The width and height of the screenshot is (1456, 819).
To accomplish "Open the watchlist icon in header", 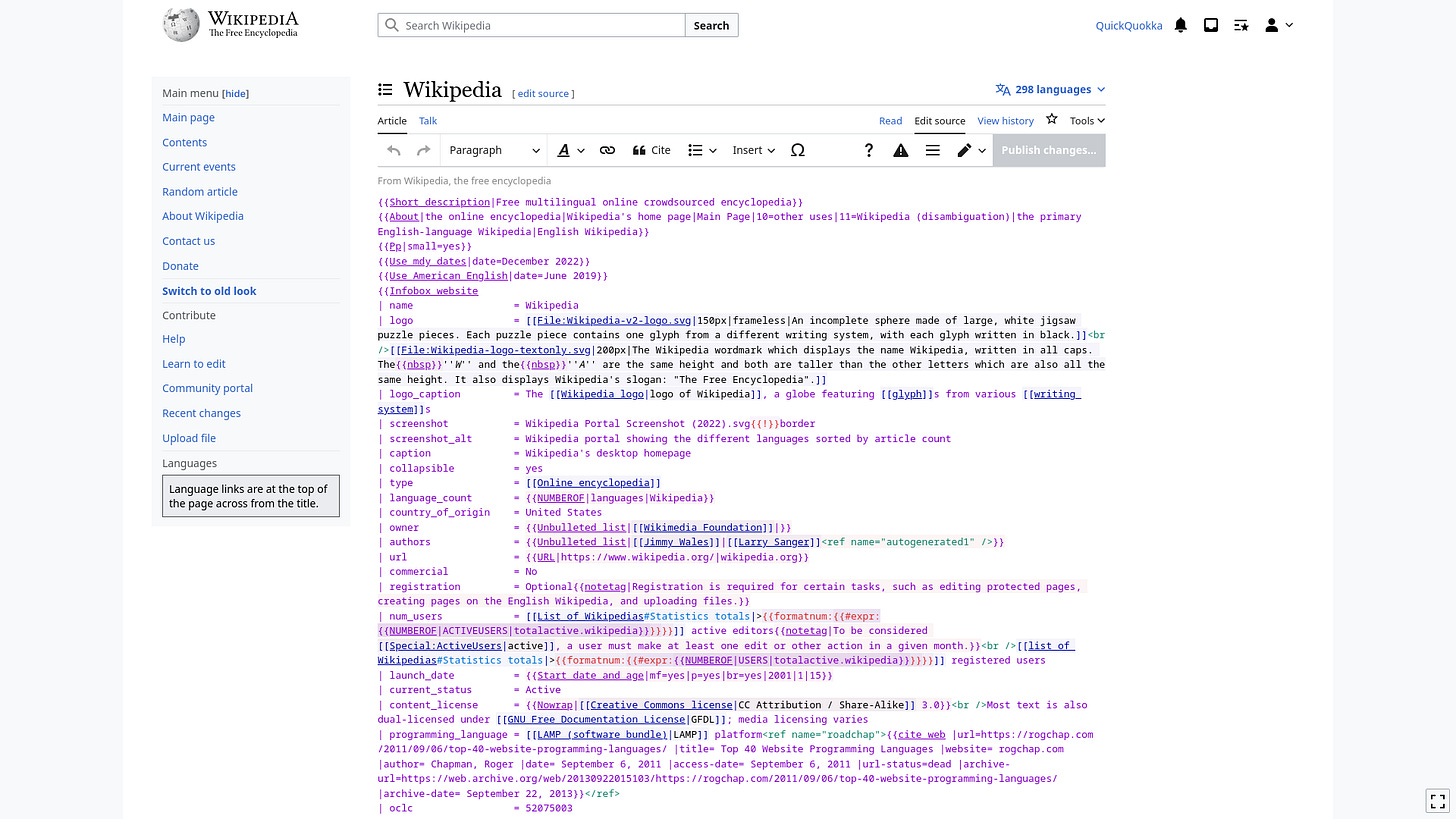I will (x=1241, y=25).
